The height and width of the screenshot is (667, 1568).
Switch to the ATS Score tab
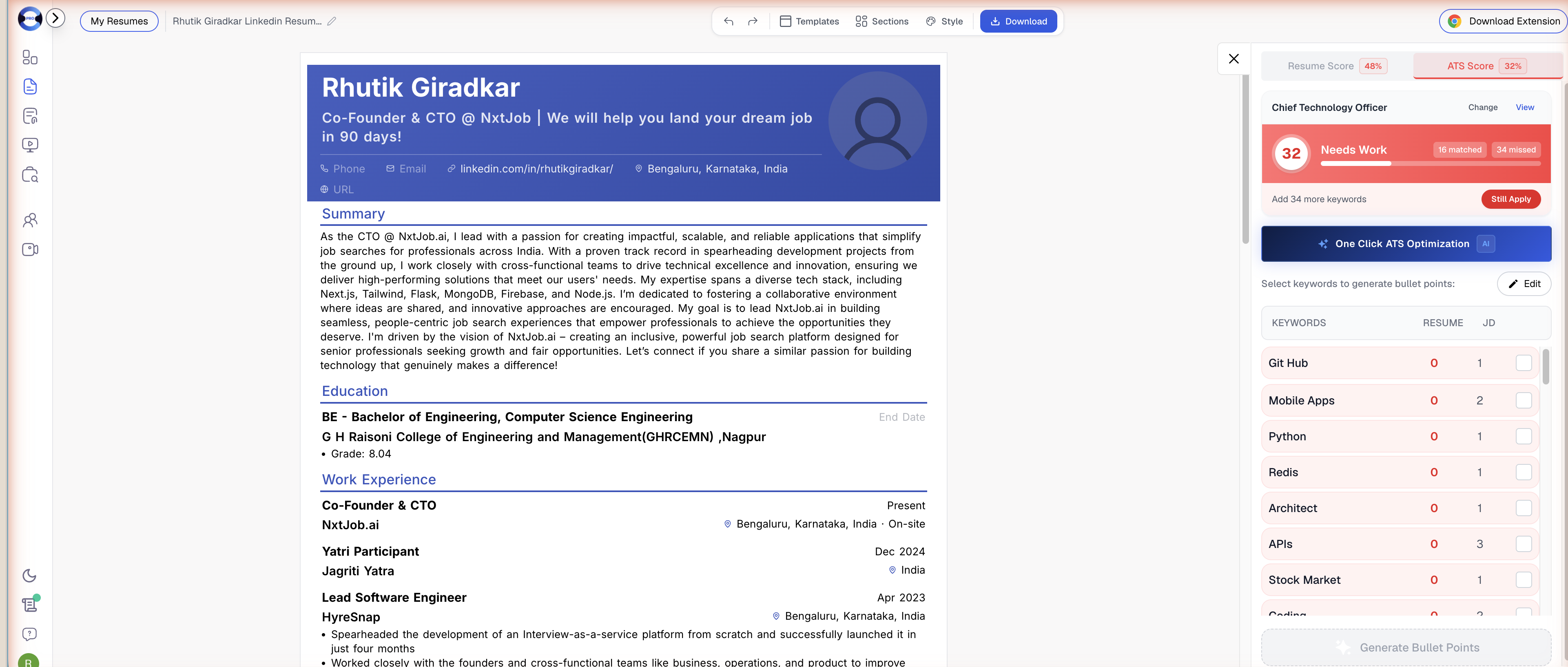(1485, 66)
